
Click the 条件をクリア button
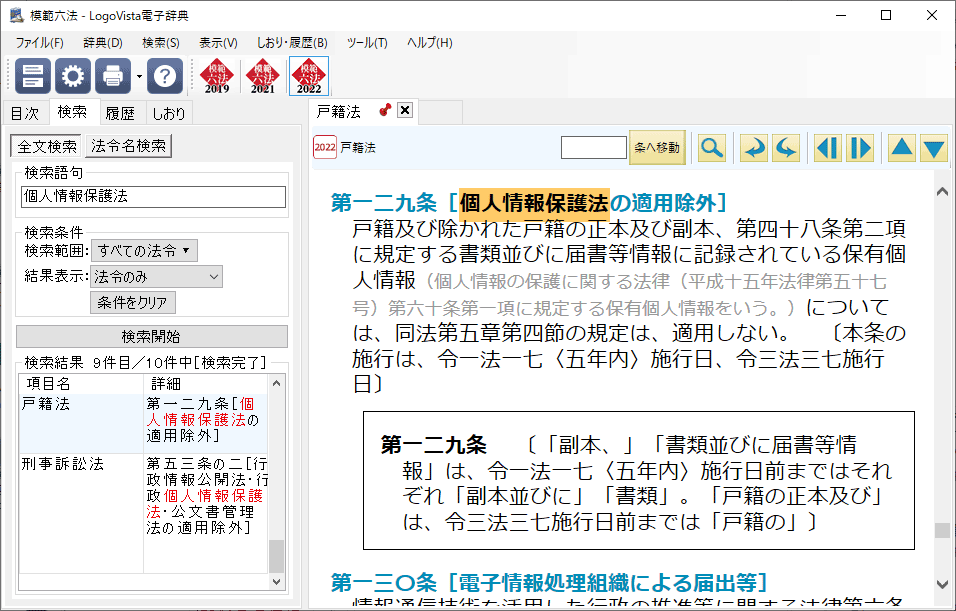pos(133,302)
